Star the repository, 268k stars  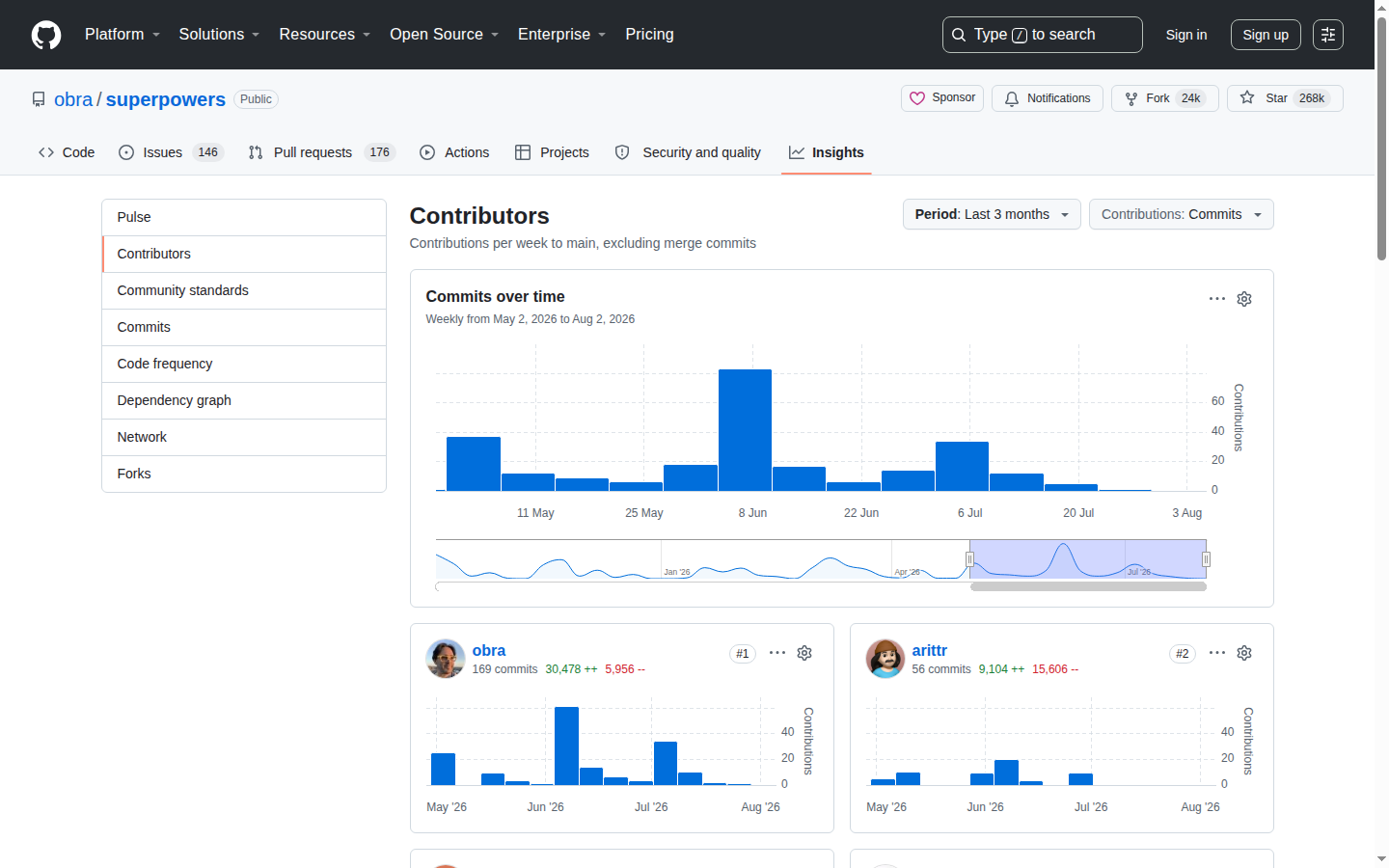1285,98
